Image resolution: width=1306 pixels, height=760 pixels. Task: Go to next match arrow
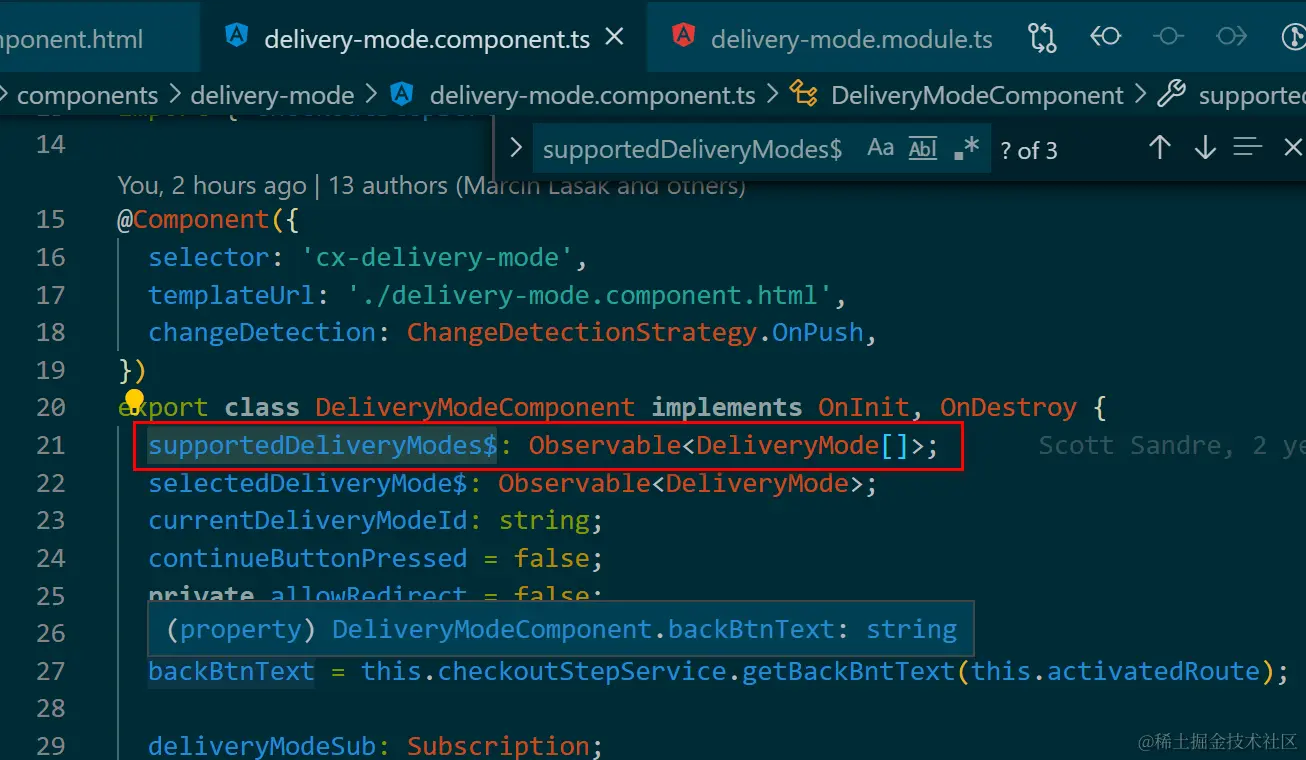1204,148
